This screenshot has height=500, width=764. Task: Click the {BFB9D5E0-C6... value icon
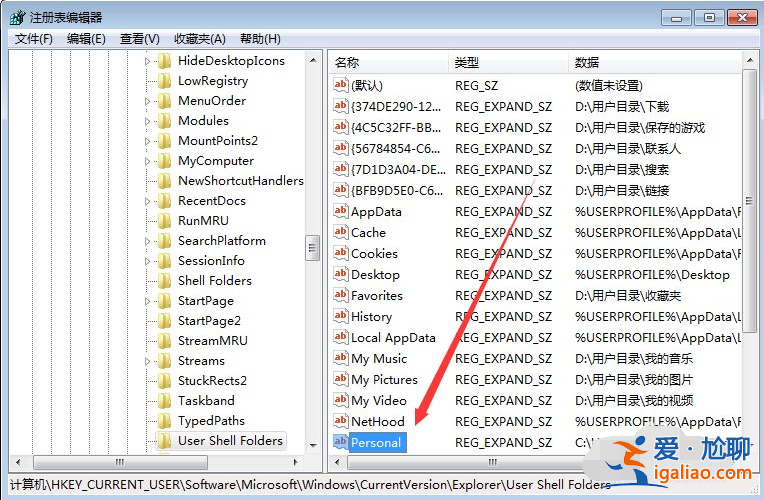coord(341,190)
